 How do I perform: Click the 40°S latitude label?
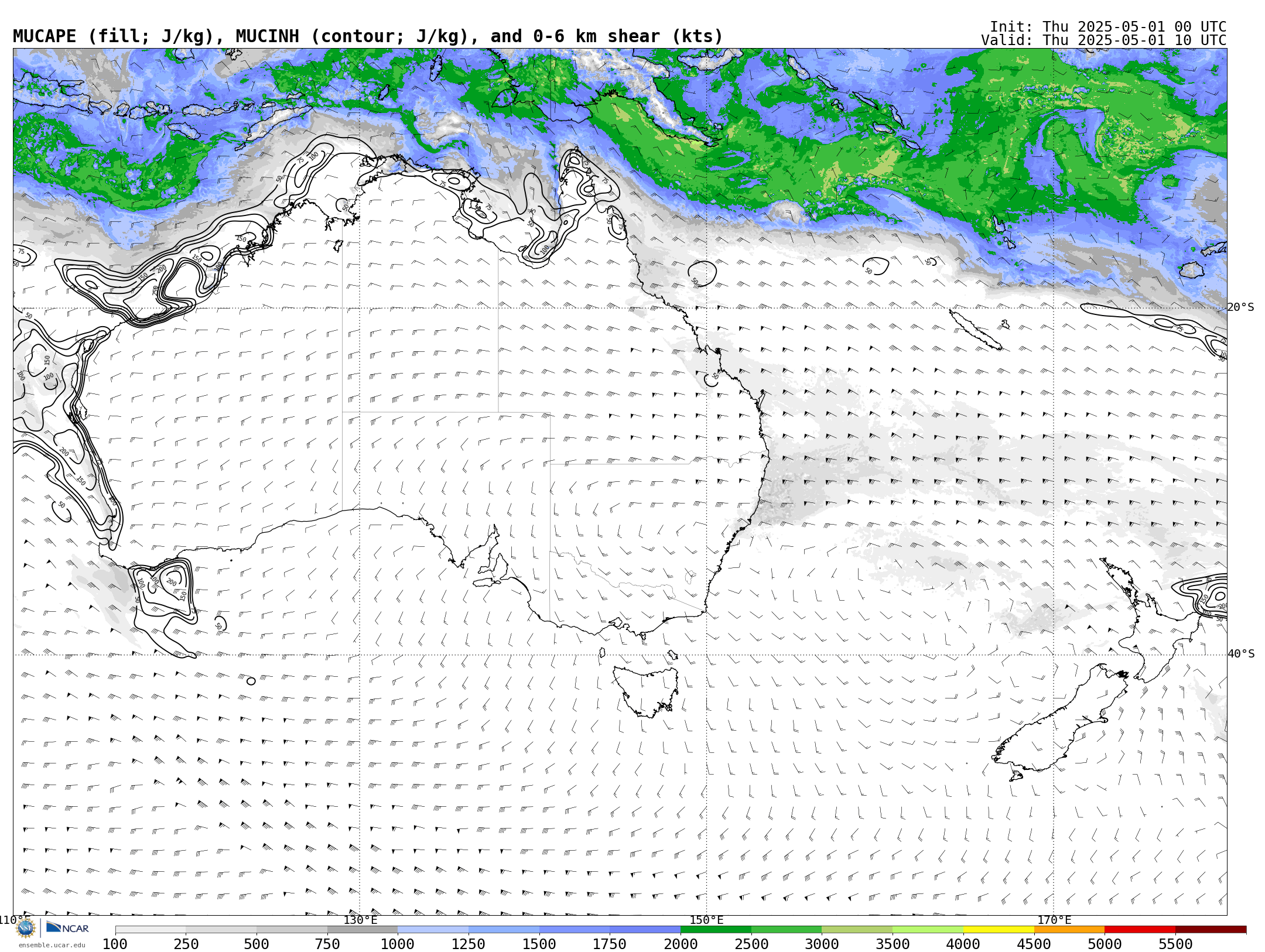tap(1241, 654)
